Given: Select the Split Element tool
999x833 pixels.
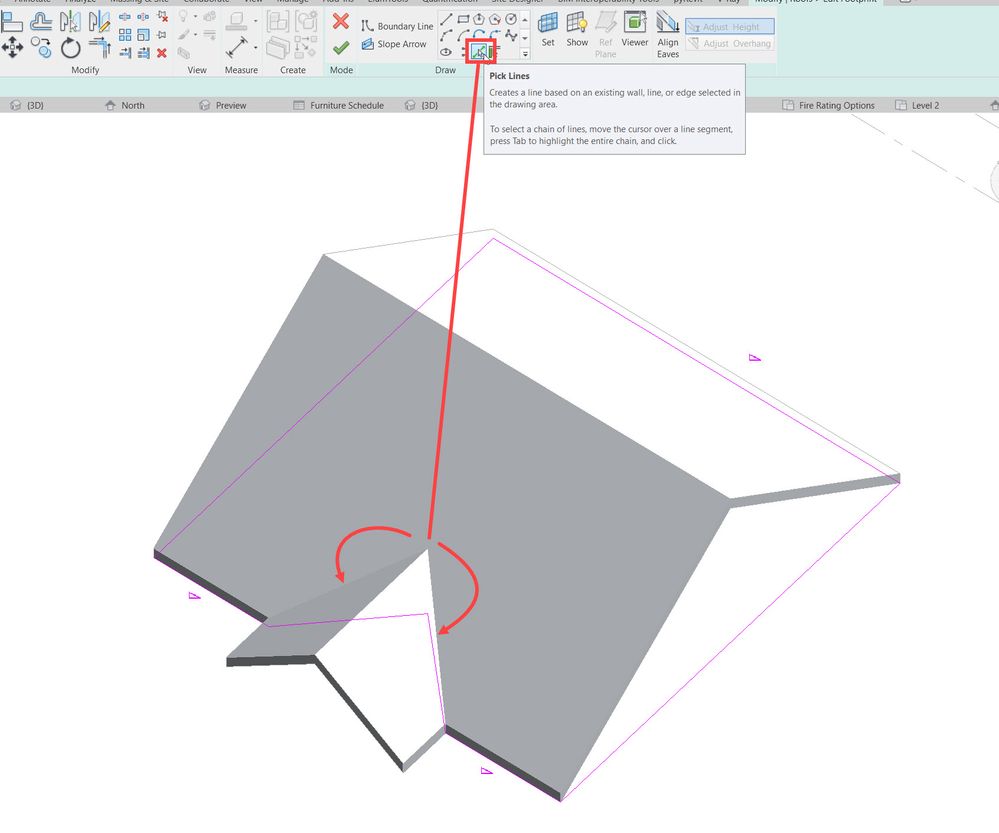Looking at the screenshot, I should pyautogui.click(x=125, y=17).
